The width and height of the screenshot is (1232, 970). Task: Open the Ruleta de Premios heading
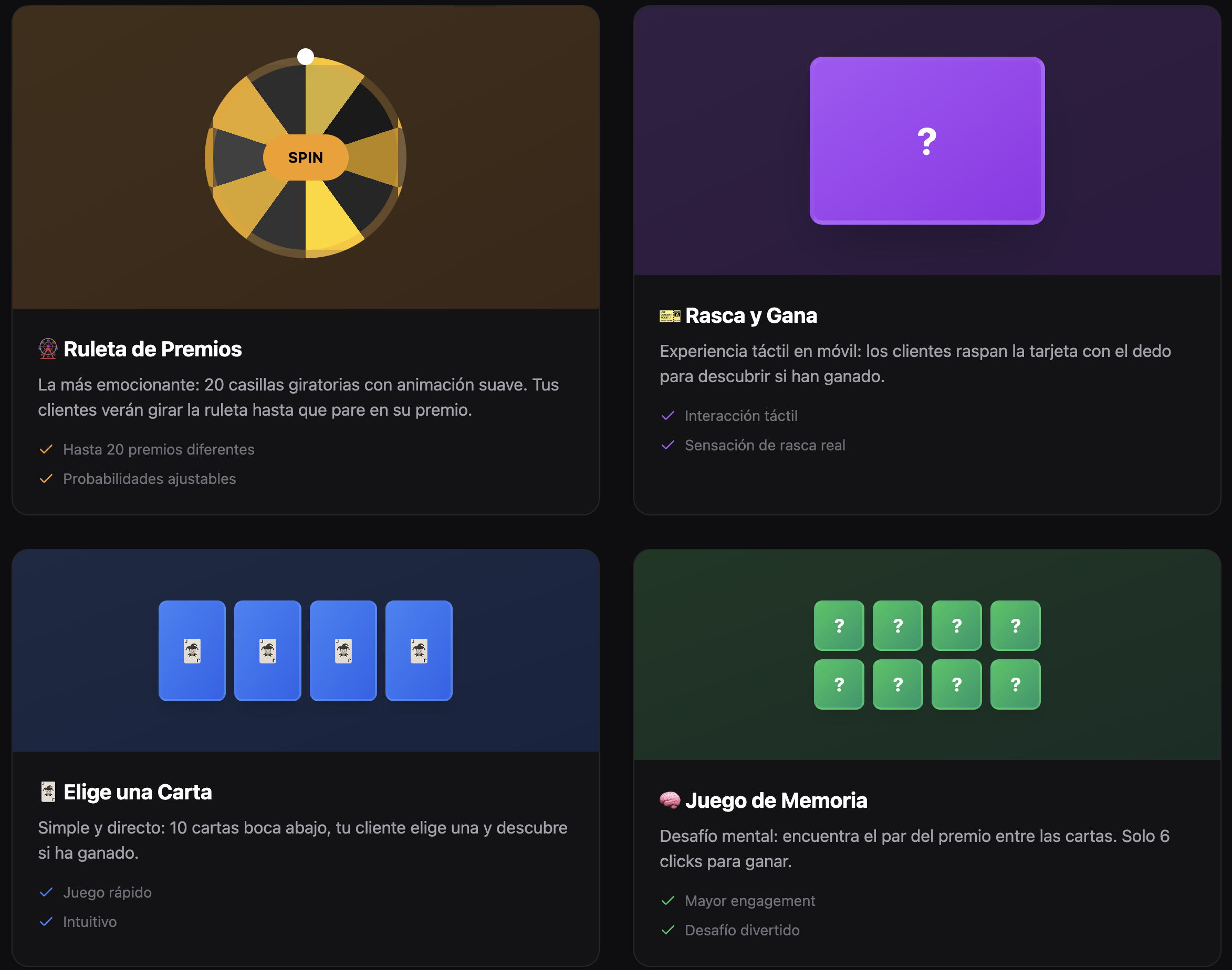(152, 349)
